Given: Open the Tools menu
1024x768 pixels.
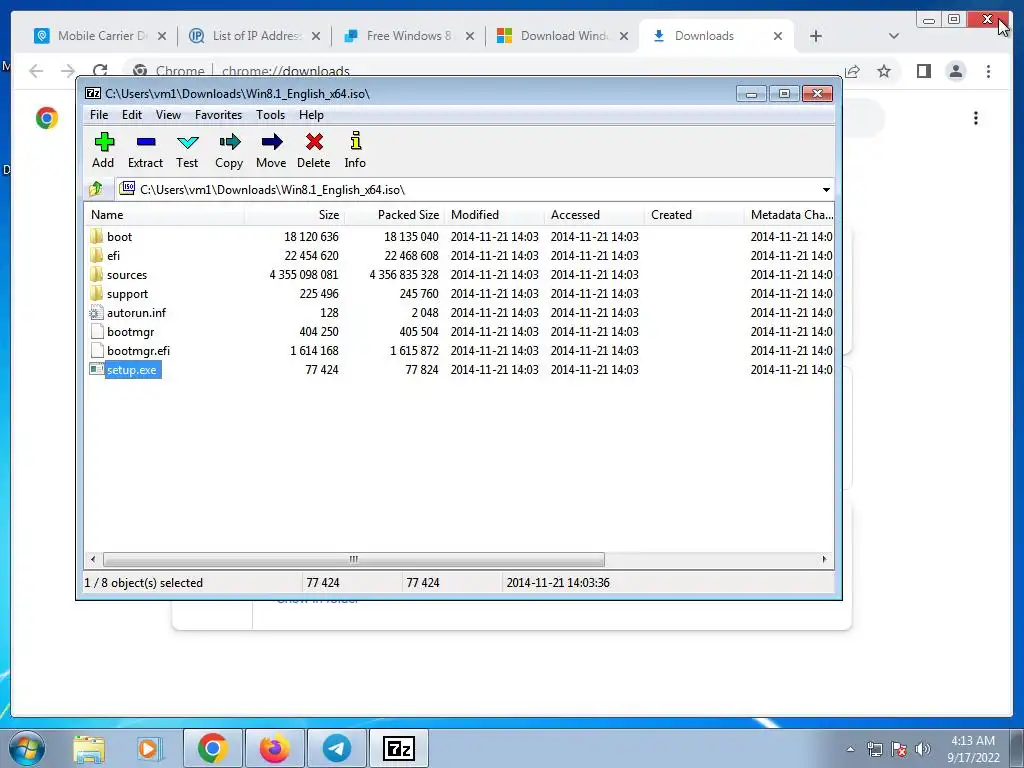Looking at the screenshot, I should click(x=270, y=115).
